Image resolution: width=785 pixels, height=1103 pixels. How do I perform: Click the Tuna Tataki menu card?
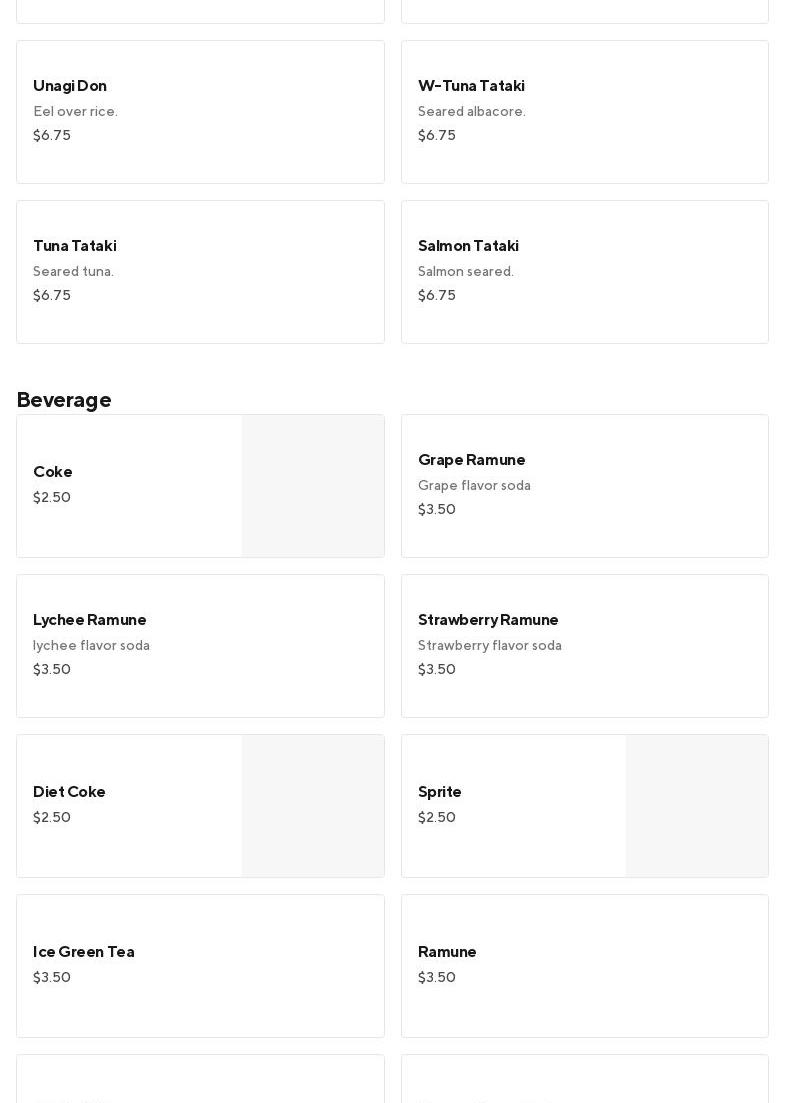200,272
